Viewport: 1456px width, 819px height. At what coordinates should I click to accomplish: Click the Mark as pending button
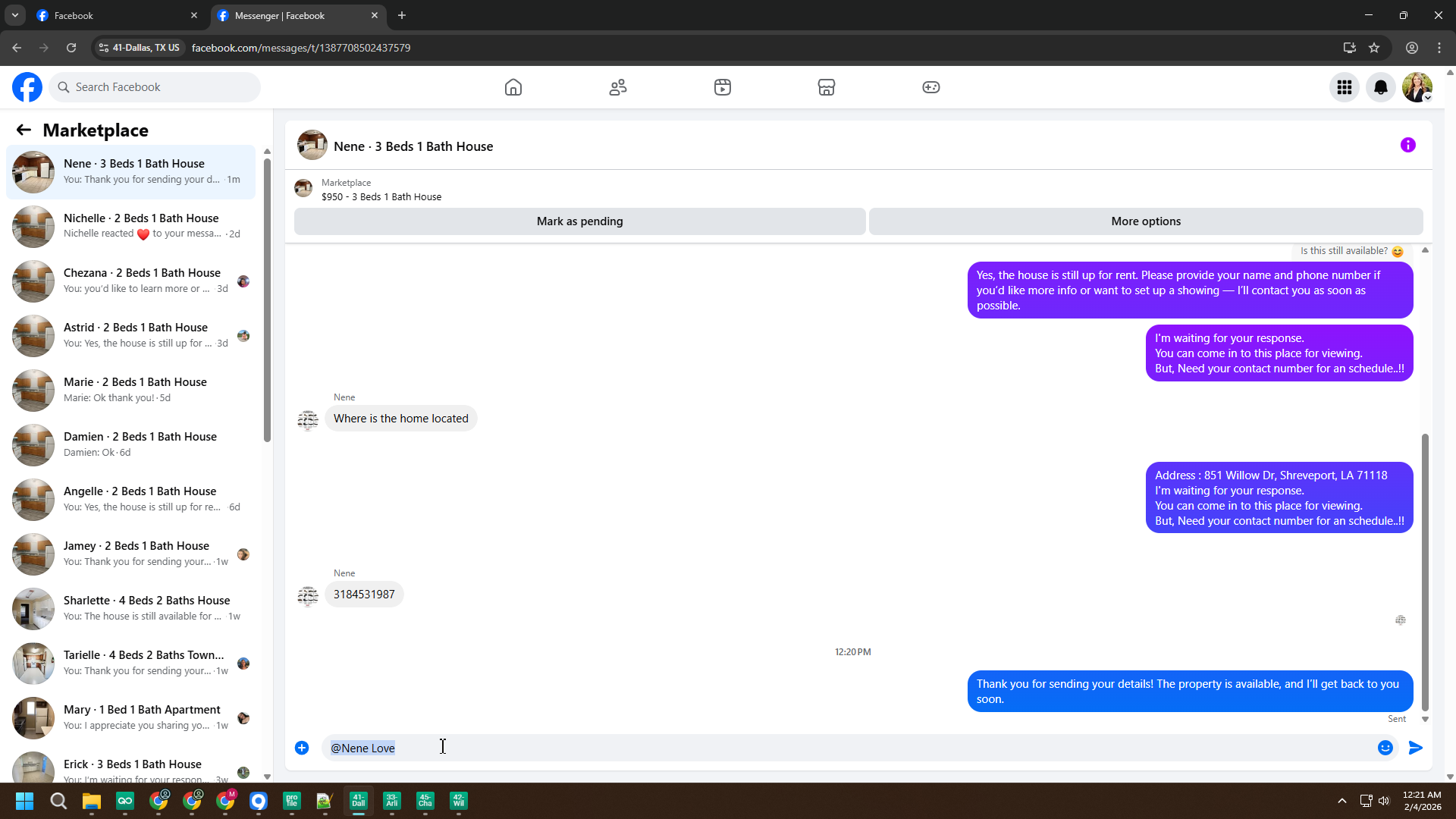click(x=579, y=221)
